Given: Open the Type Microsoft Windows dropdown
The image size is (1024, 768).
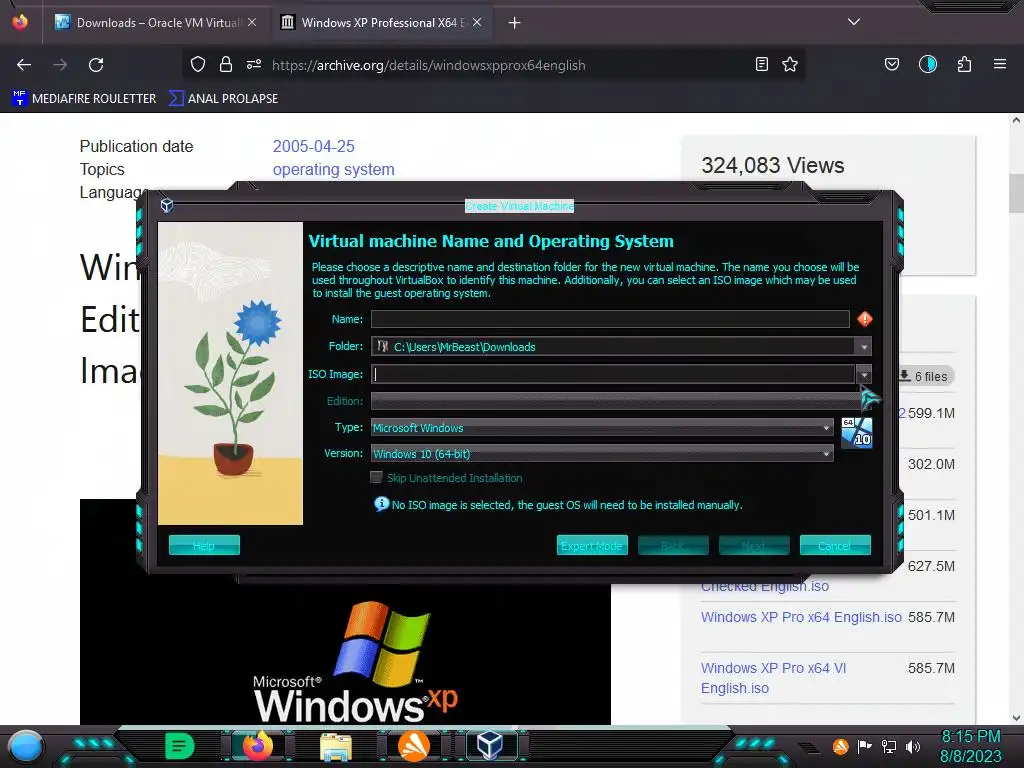Looking at the screenshot, I should 602,428.
